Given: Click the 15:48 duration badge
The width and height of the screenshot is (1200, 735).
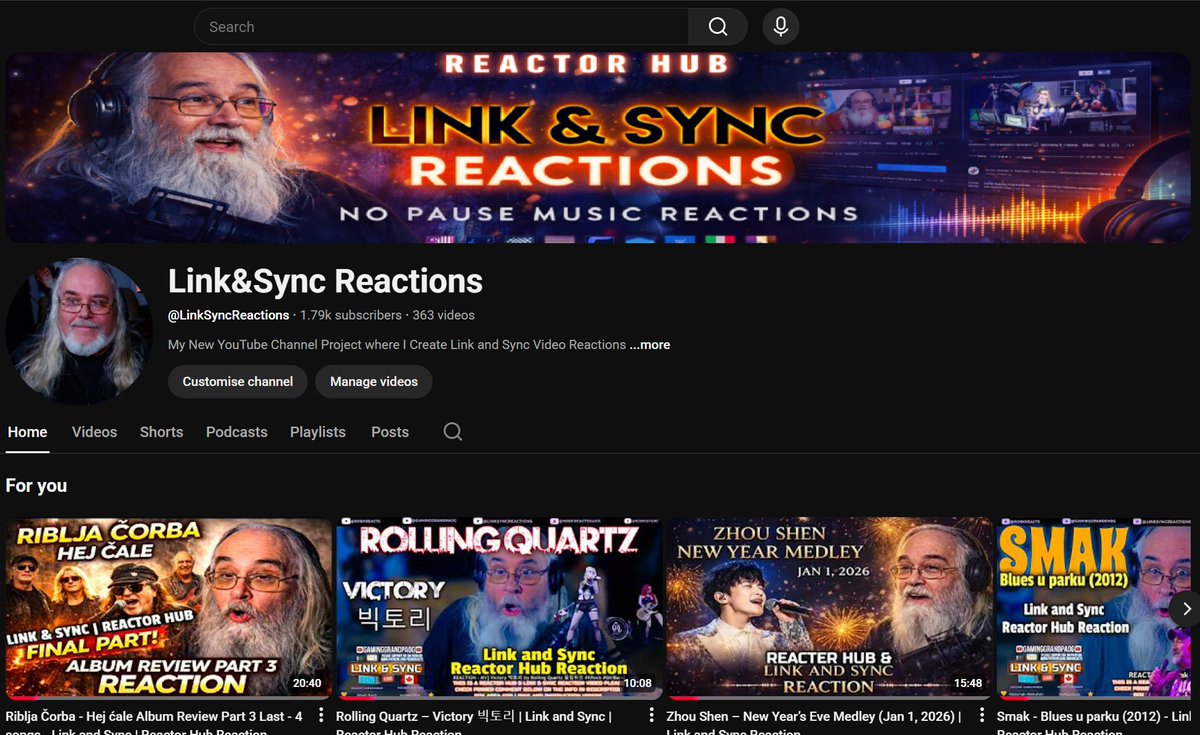Looking at the screenshot, I should click(968, 684).
